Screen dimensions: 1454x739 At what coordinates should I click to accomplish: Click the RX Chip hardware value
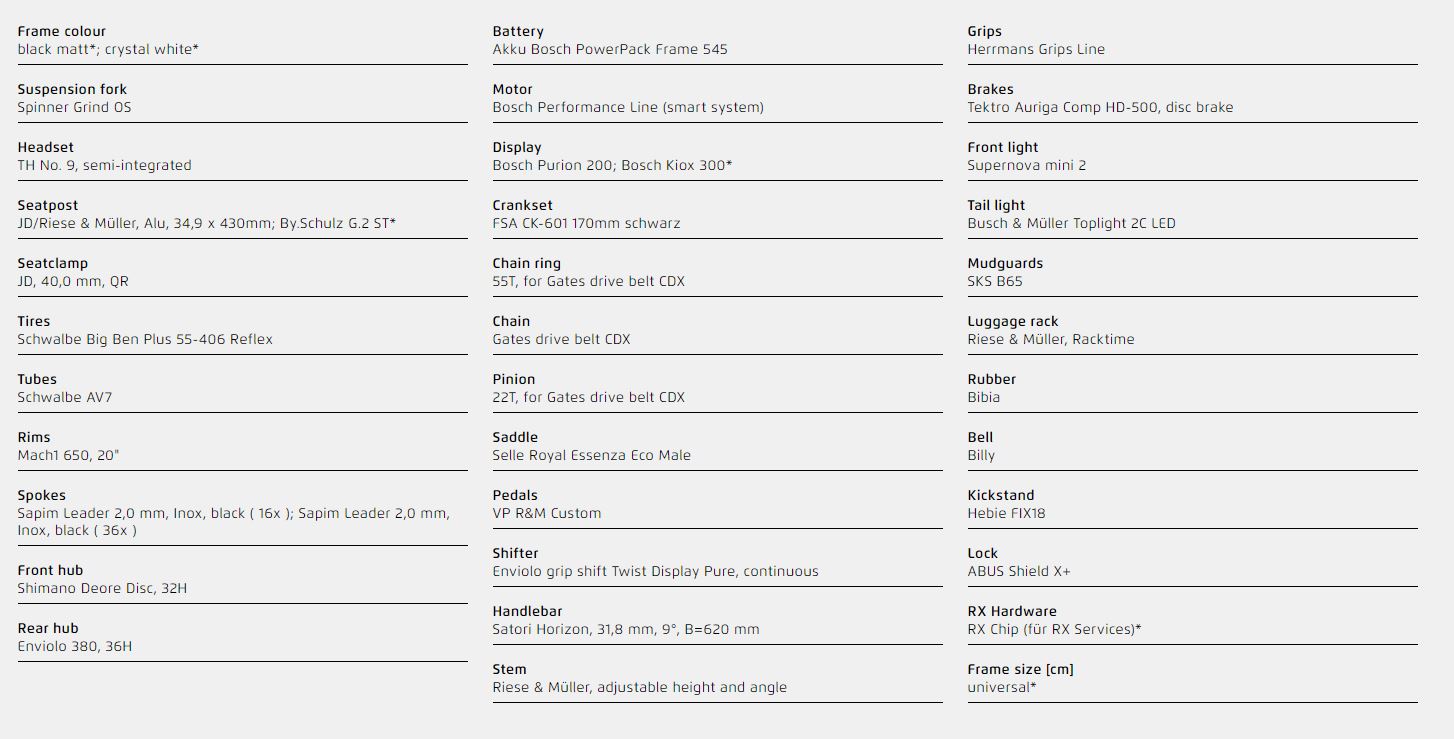pyautogui.click(x=1054, y=629)
